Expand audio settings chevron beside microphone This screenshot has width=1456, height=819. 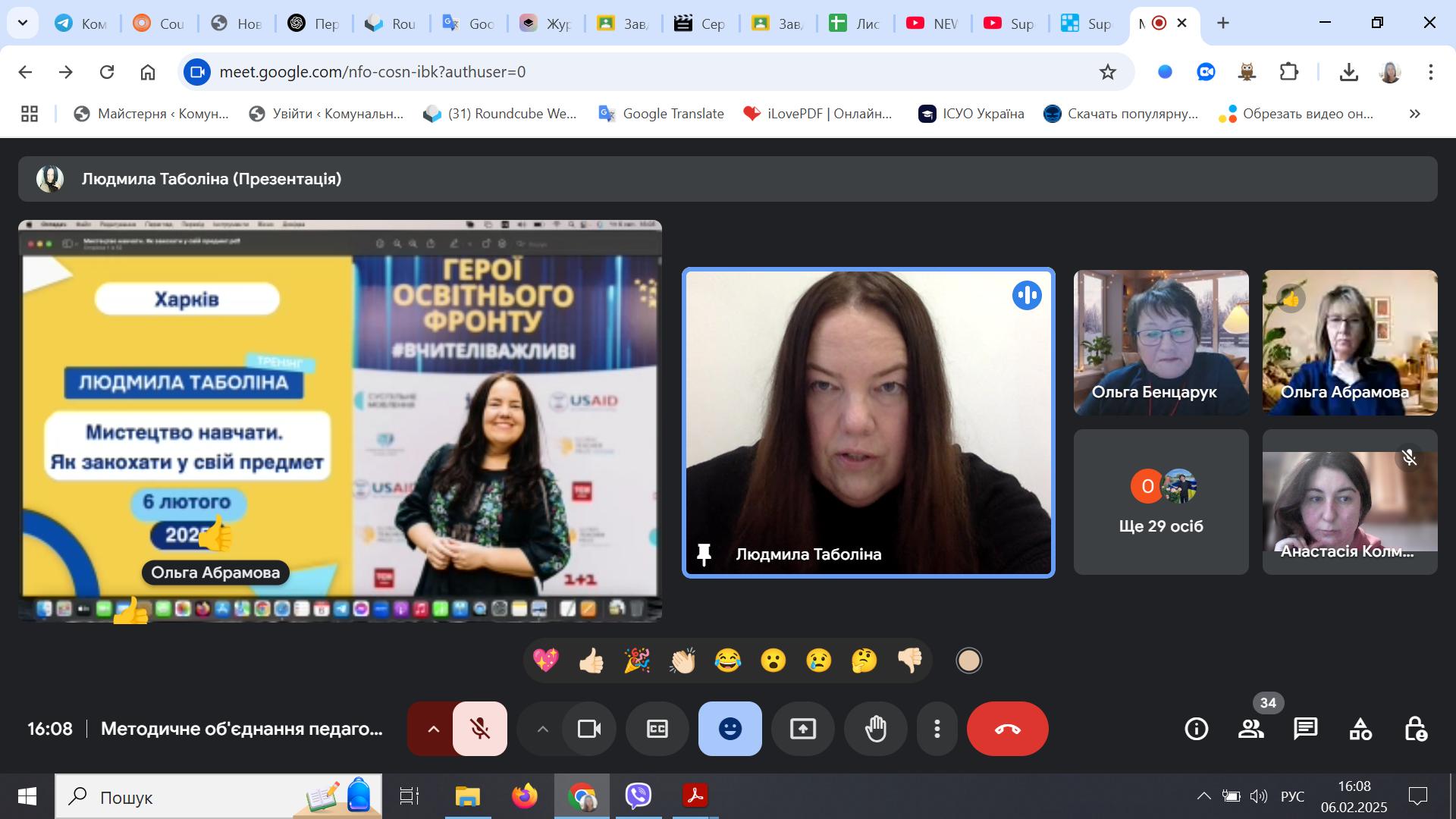point(433,729)
